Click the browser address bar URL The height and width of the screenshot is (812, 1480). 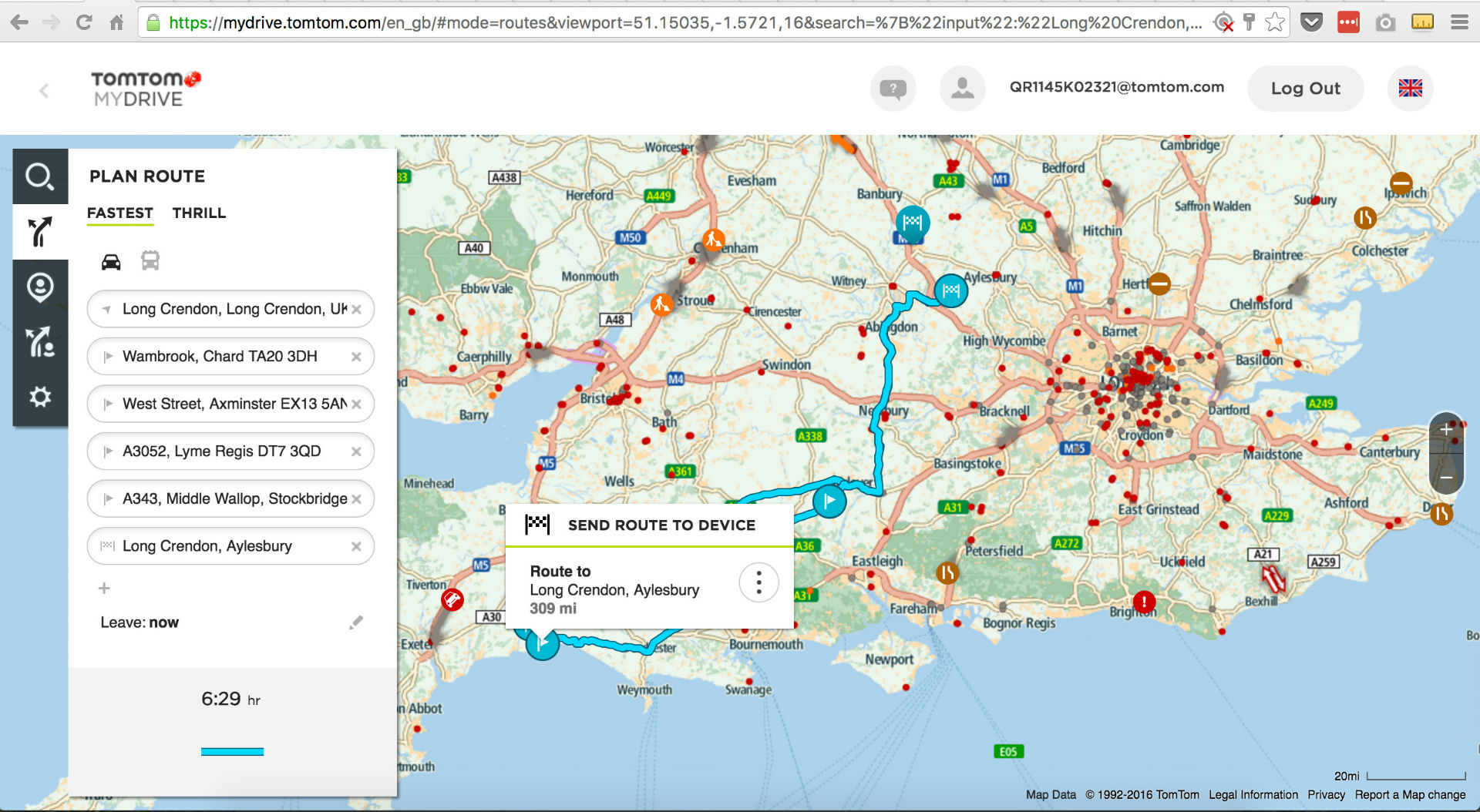click(x=685, y=22)
